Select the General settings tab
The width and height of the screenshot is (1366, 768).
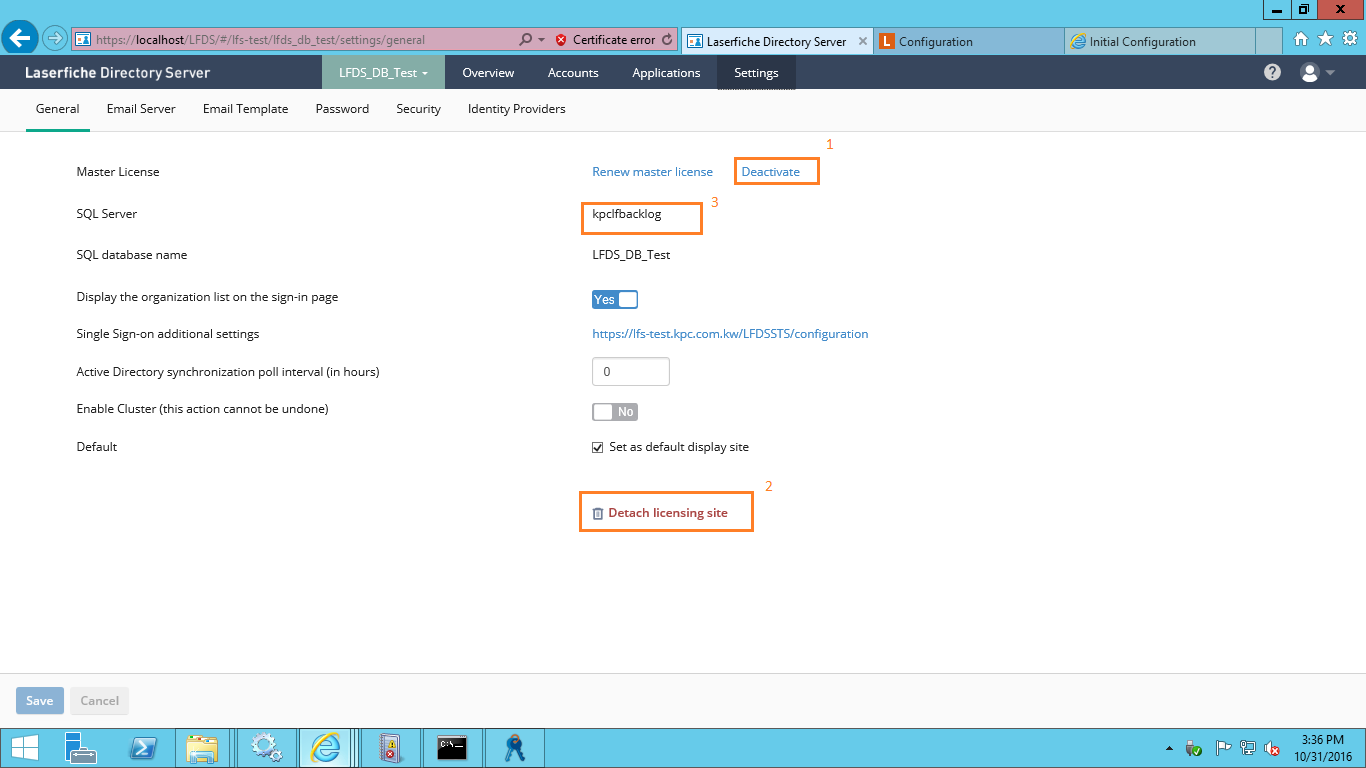(x=57, y=109)
